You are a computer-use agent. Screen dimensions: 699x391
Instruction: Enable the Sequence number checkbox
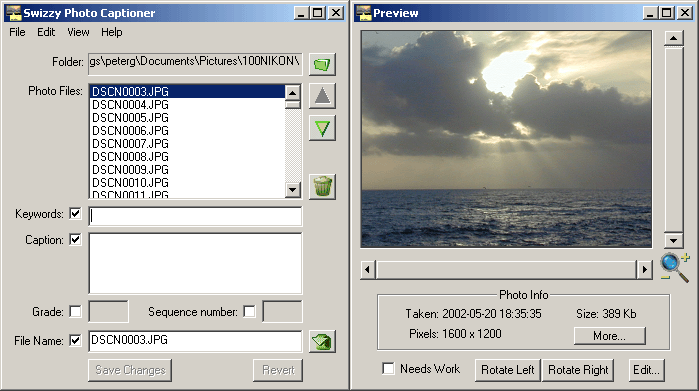pos(249,311)
